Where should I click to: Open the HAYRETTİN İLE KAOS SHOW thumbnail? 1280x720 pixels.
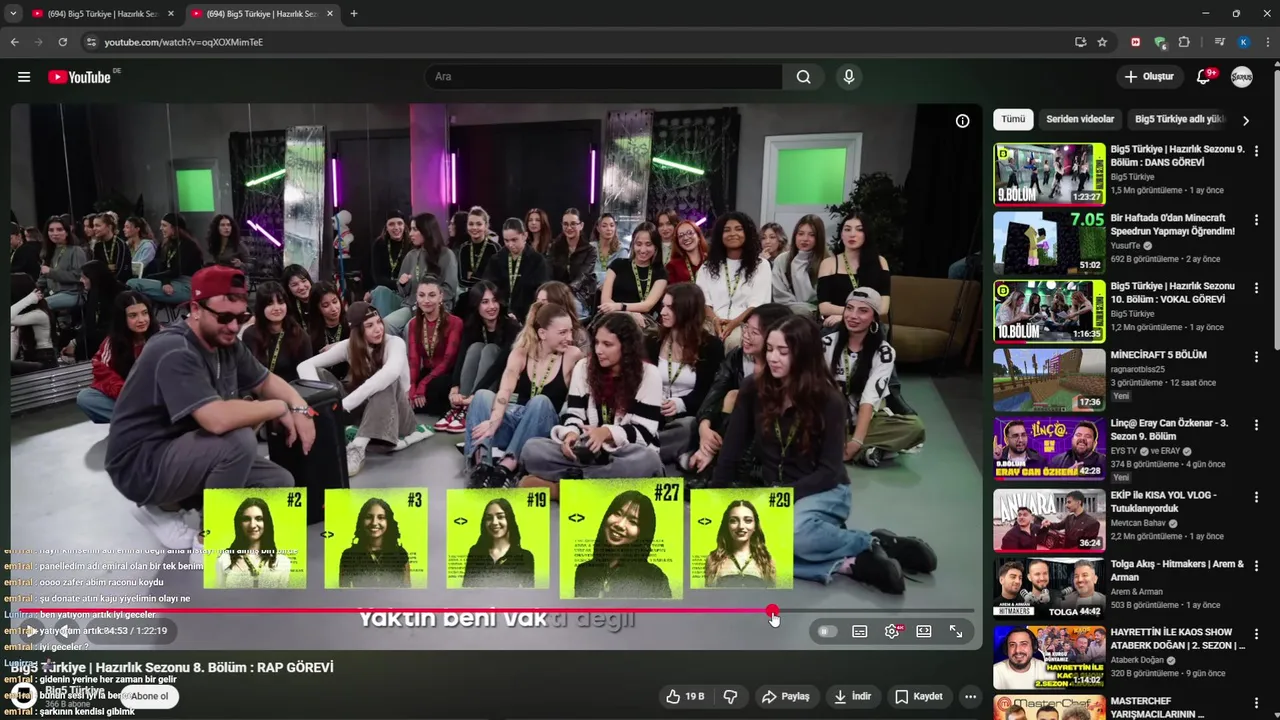coord(1049,657)
